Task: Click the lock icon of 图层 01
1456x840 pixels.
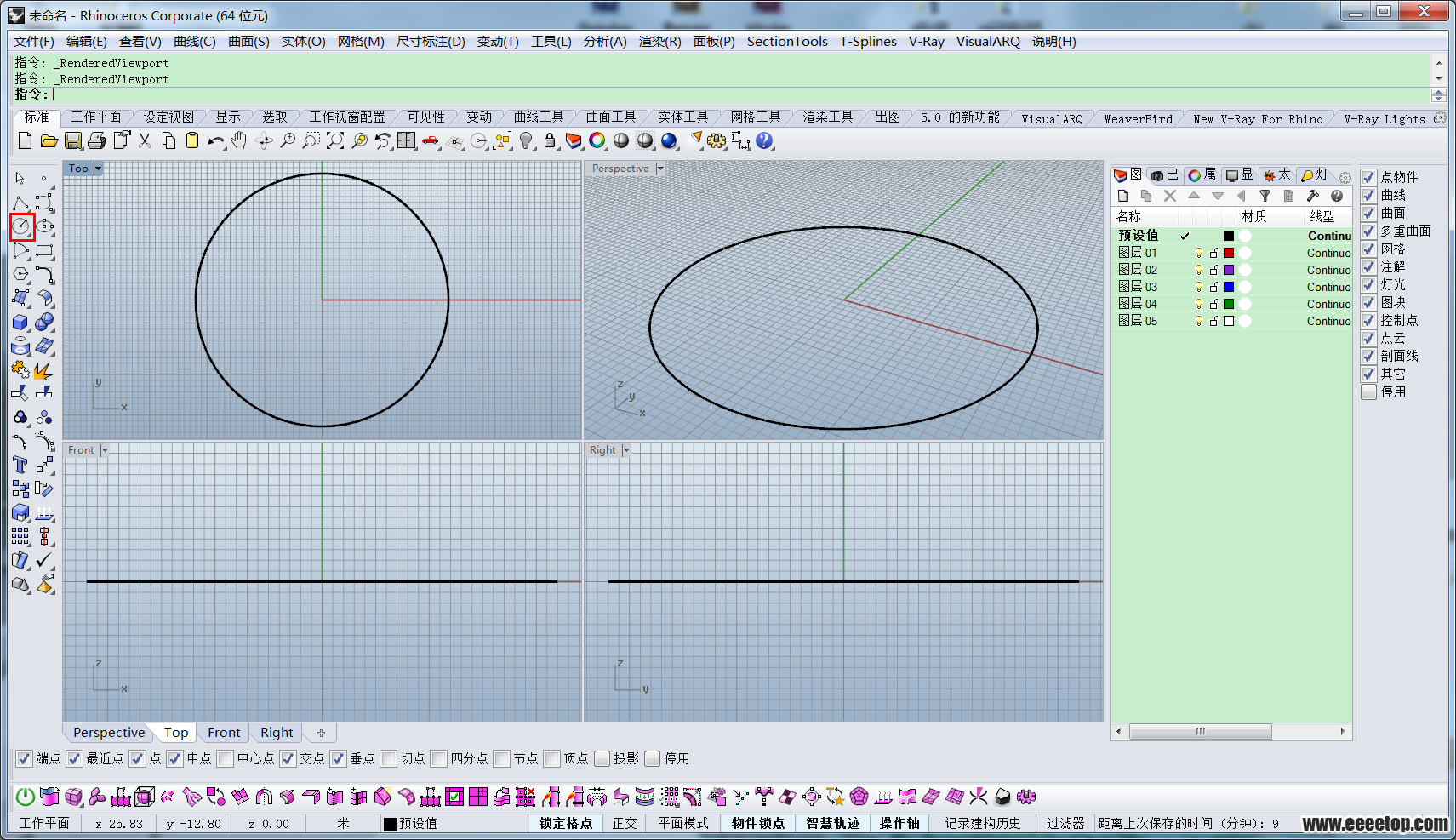Action: (1214, 253)
